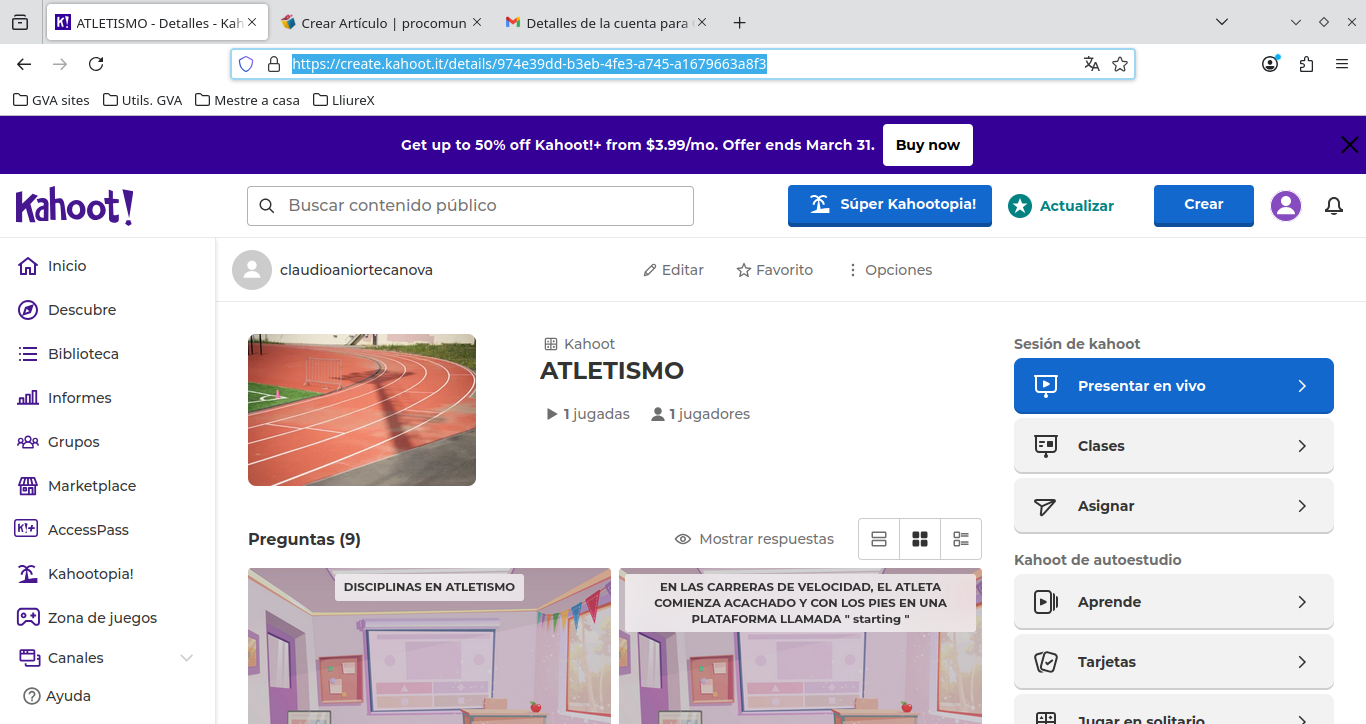
Task: Select Informes in the left sidebar
Action: click(80, 397)
